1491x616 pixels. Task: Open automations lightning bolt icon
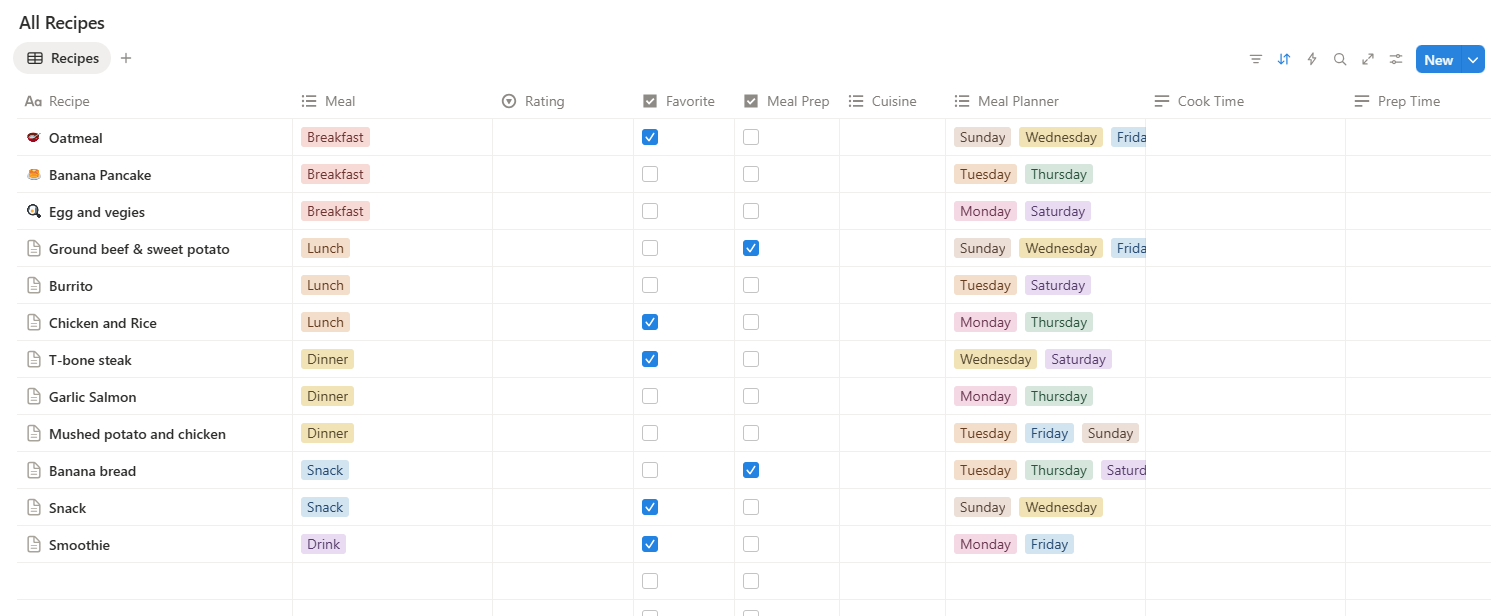pyautogui.click(x=1312, y=60)
